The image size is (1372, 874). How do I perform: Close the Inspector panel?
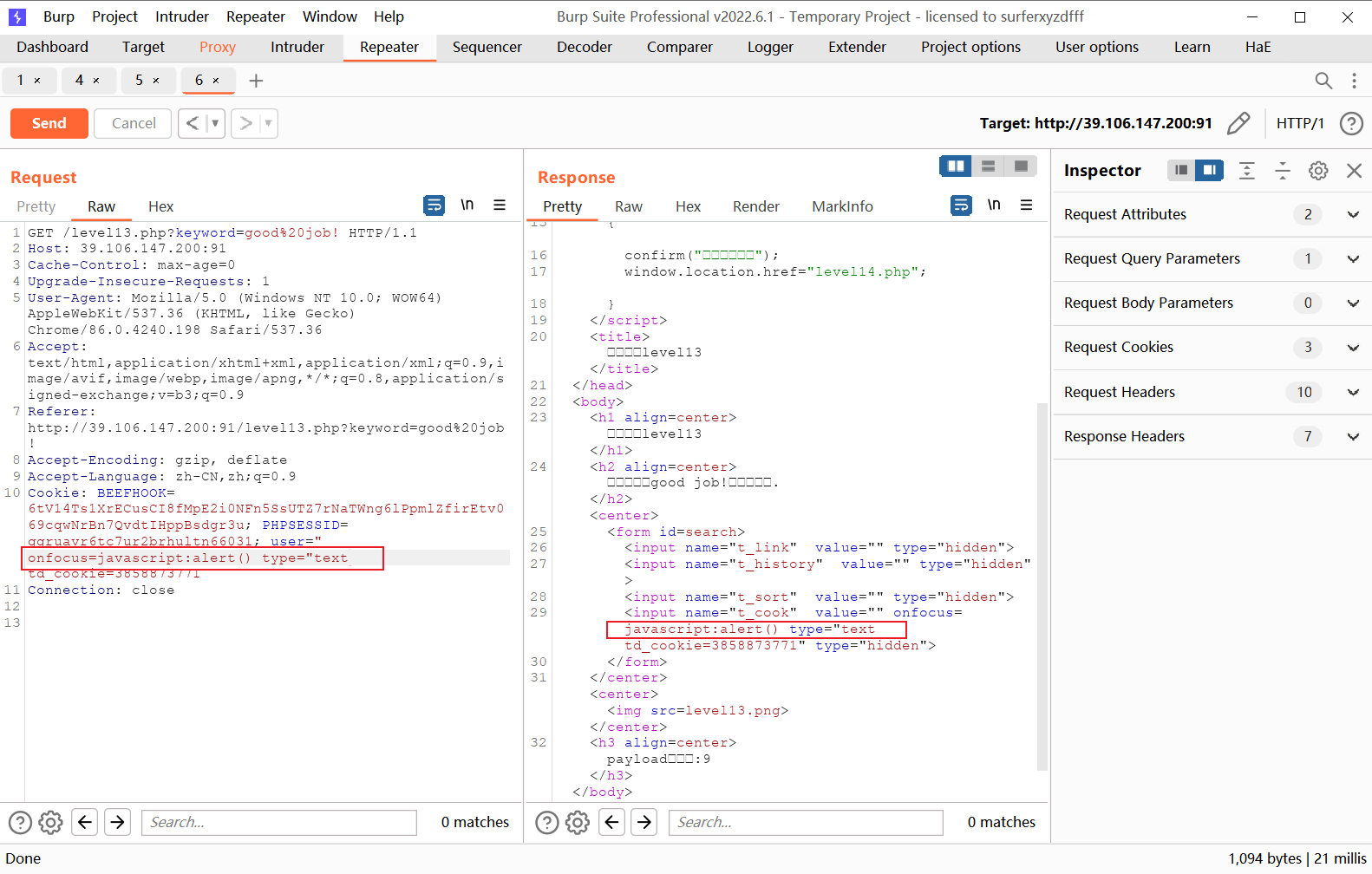click(x=1354, y=171)
